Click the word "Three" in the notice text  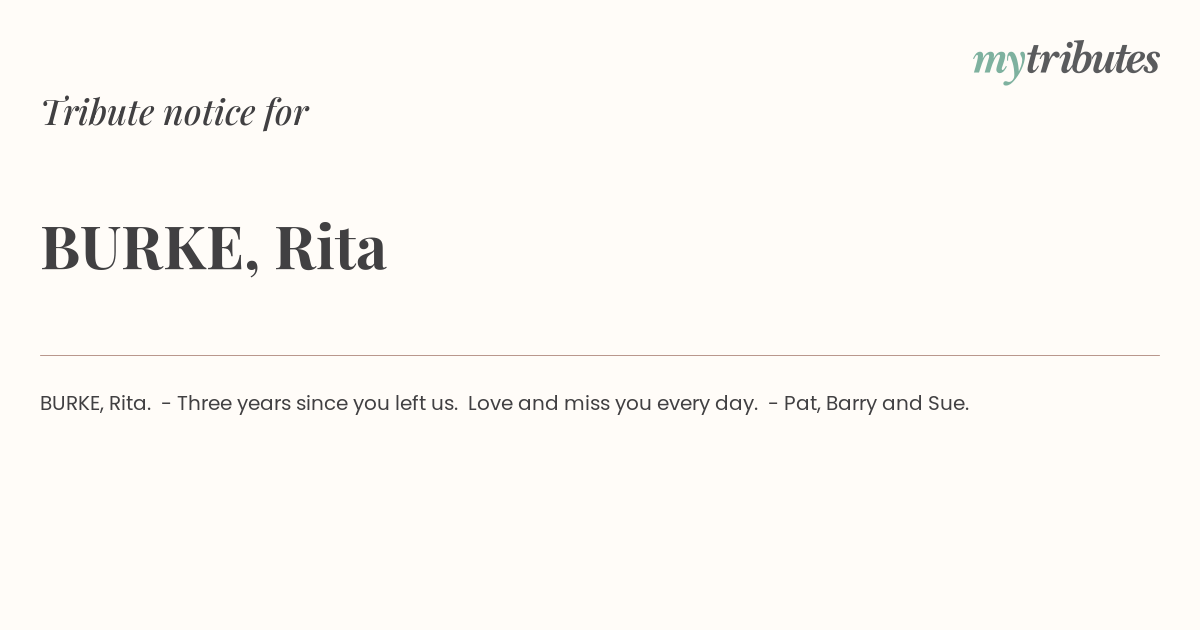[203, 404]
